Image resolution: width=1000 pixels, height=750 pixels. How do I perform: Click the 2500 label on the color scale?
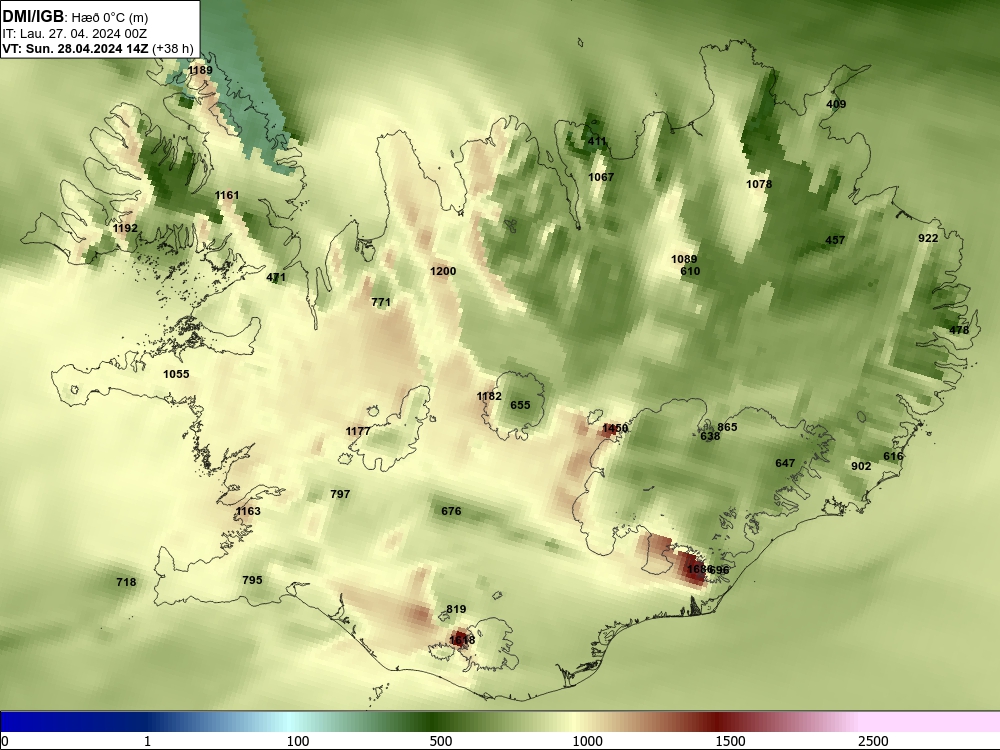click(x=873, y=741)
